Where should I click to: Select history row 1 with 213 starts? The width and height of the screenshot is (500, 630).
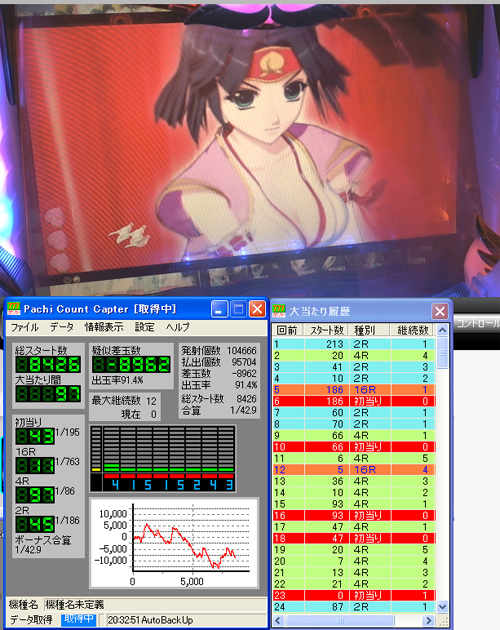pyautogui.click(x=354, y=344)
